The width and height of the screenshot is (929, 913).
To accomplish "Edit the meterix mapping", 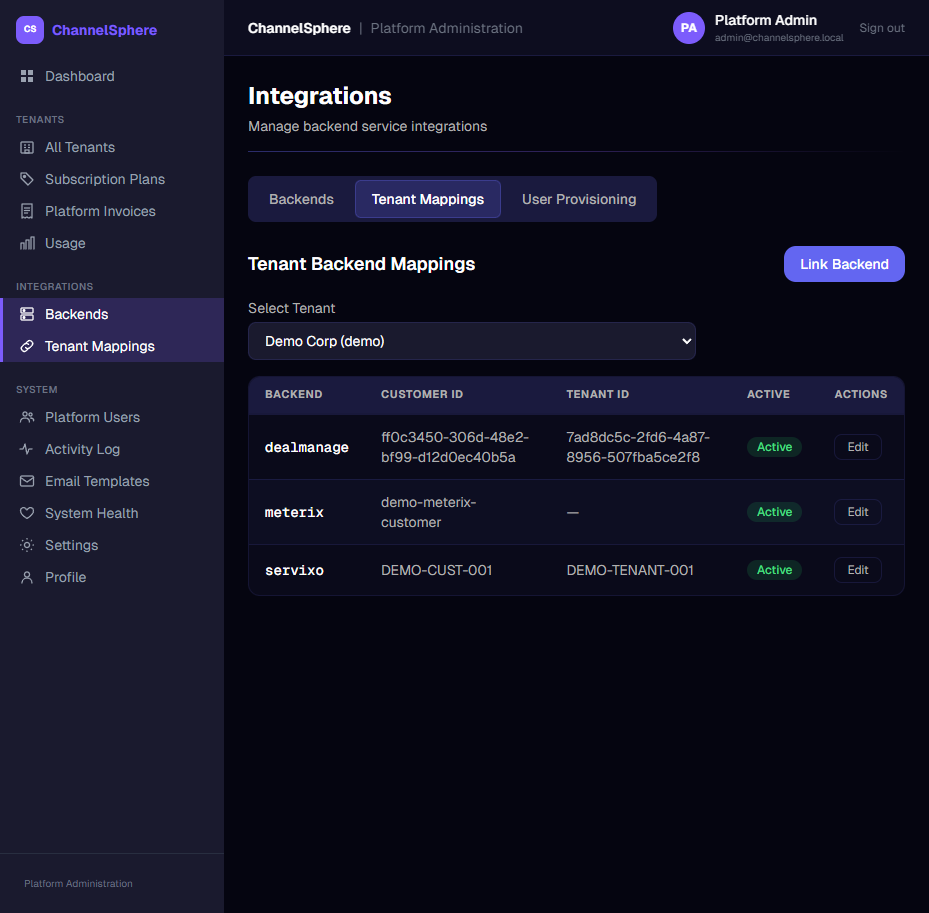I will [x=857, y=512].
